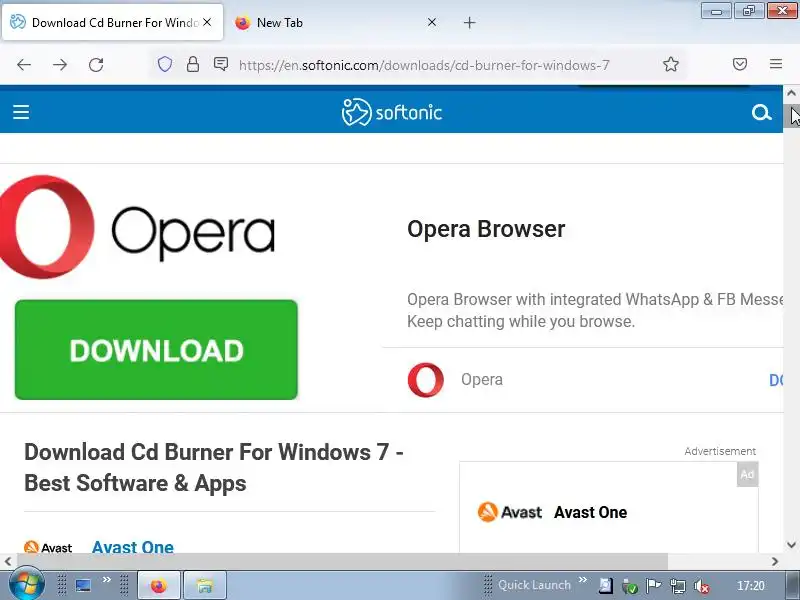This screenshot has width=800, height=600.
Task: Expand the Quick Launch chevron
Action: tap(582, 580)
